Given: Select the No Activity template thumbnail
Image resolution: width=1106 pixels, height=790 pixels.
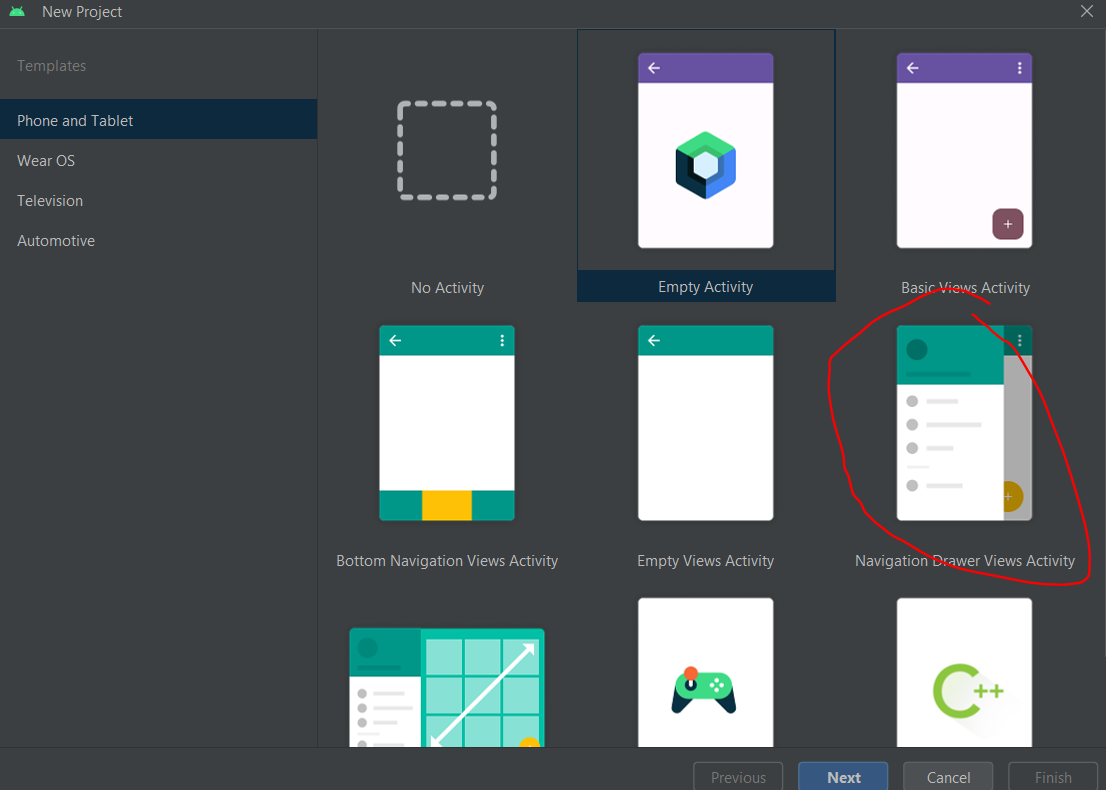Looking at the screenshot, I should [446, 150].
